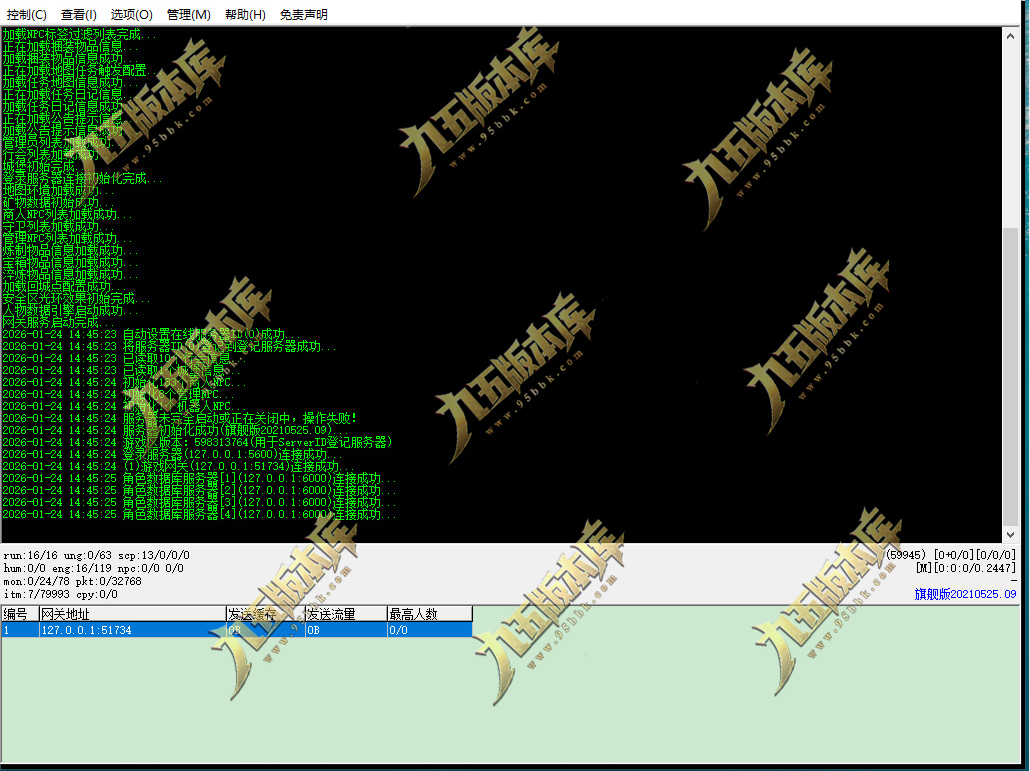Click log line 登录服务器连接初始化完成

pos(81,178)
